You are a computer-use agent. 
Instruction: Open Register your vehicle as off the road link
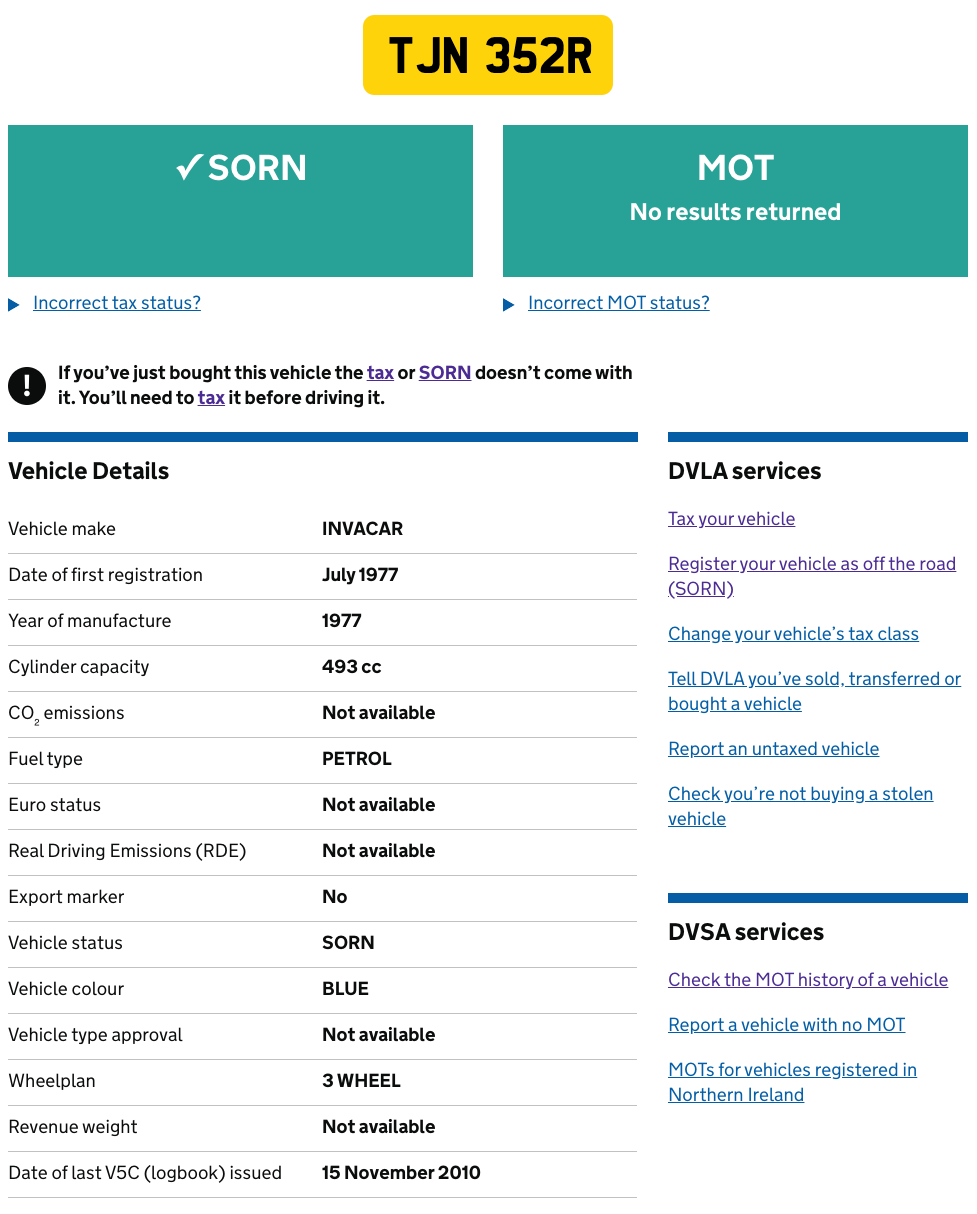(812, 576)
